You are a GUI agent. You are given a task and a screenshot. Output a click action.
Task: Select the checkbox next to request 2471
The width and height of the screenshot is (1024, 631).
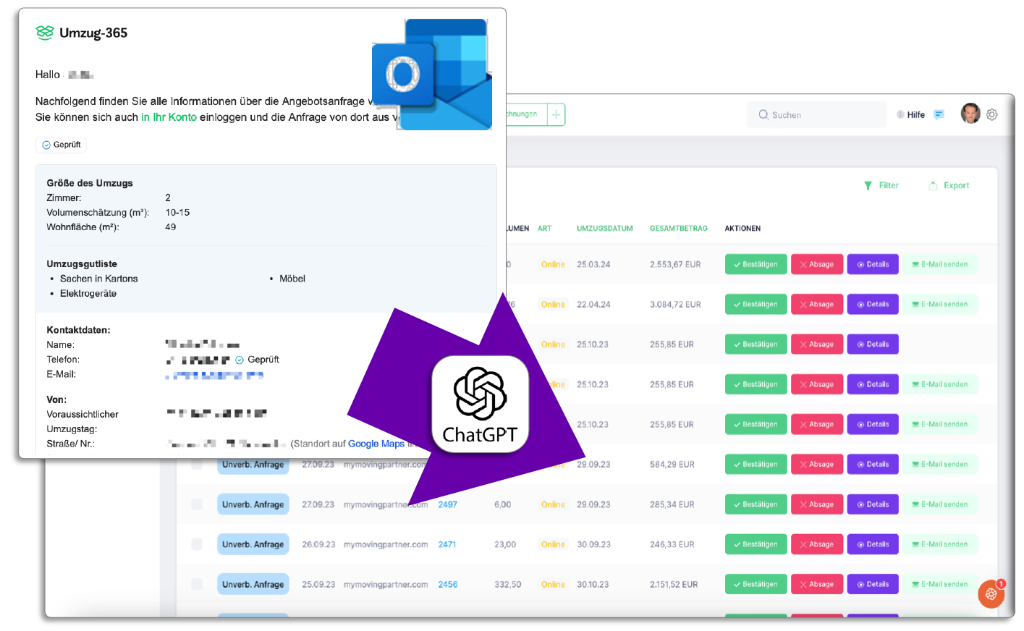[x=196, y=544]
